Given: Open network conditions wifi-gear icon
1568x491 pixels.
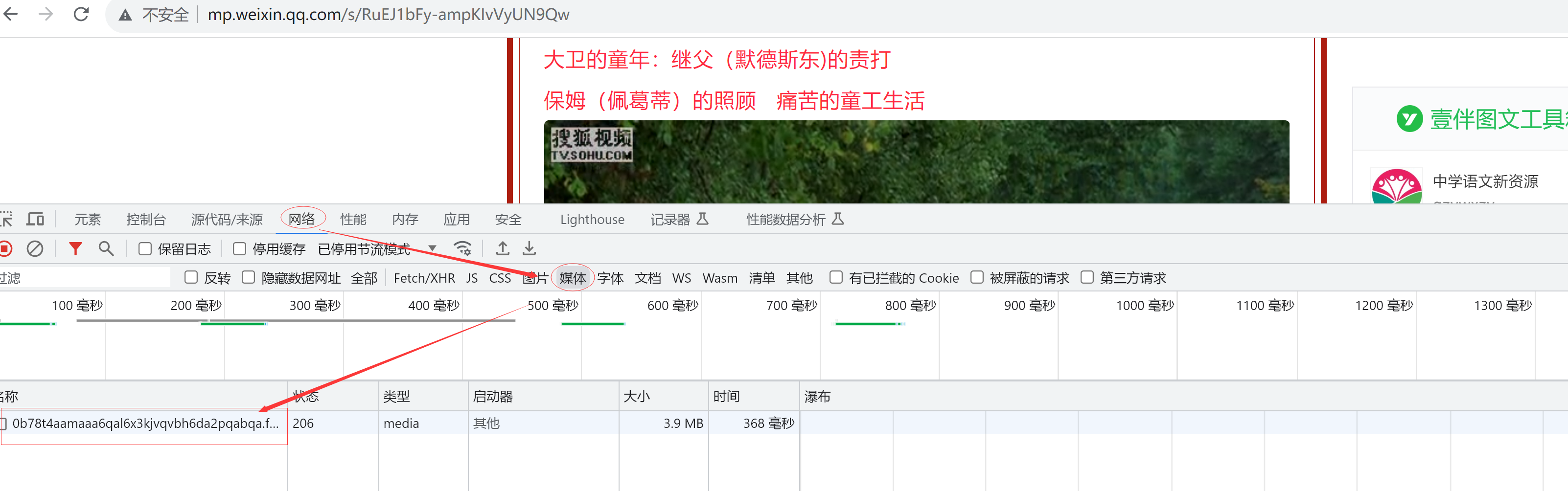Looking at the screenshot, I should pos(462,248).
